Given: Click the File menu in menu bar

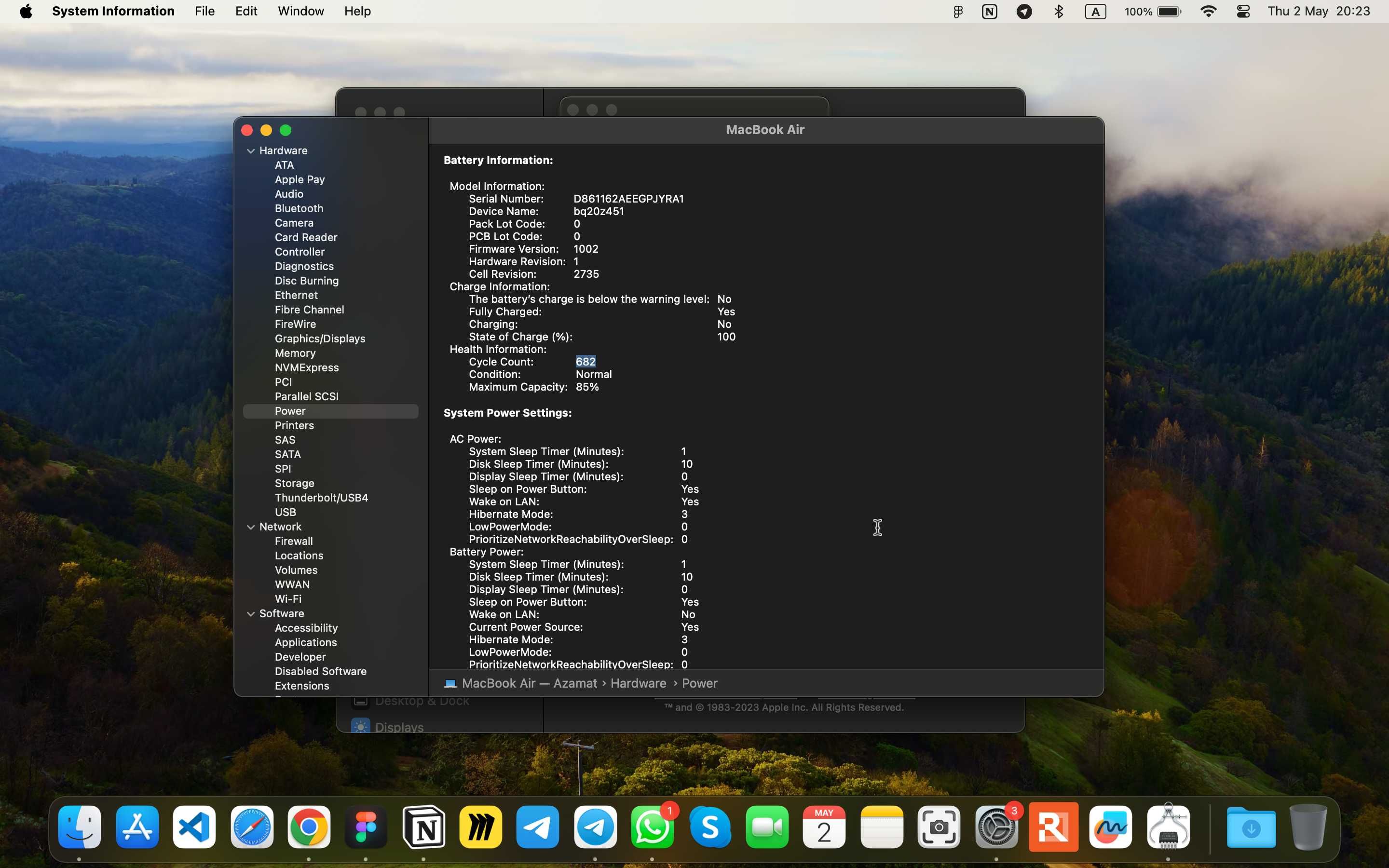Looking at the screenshot, I should click(203, 11).
